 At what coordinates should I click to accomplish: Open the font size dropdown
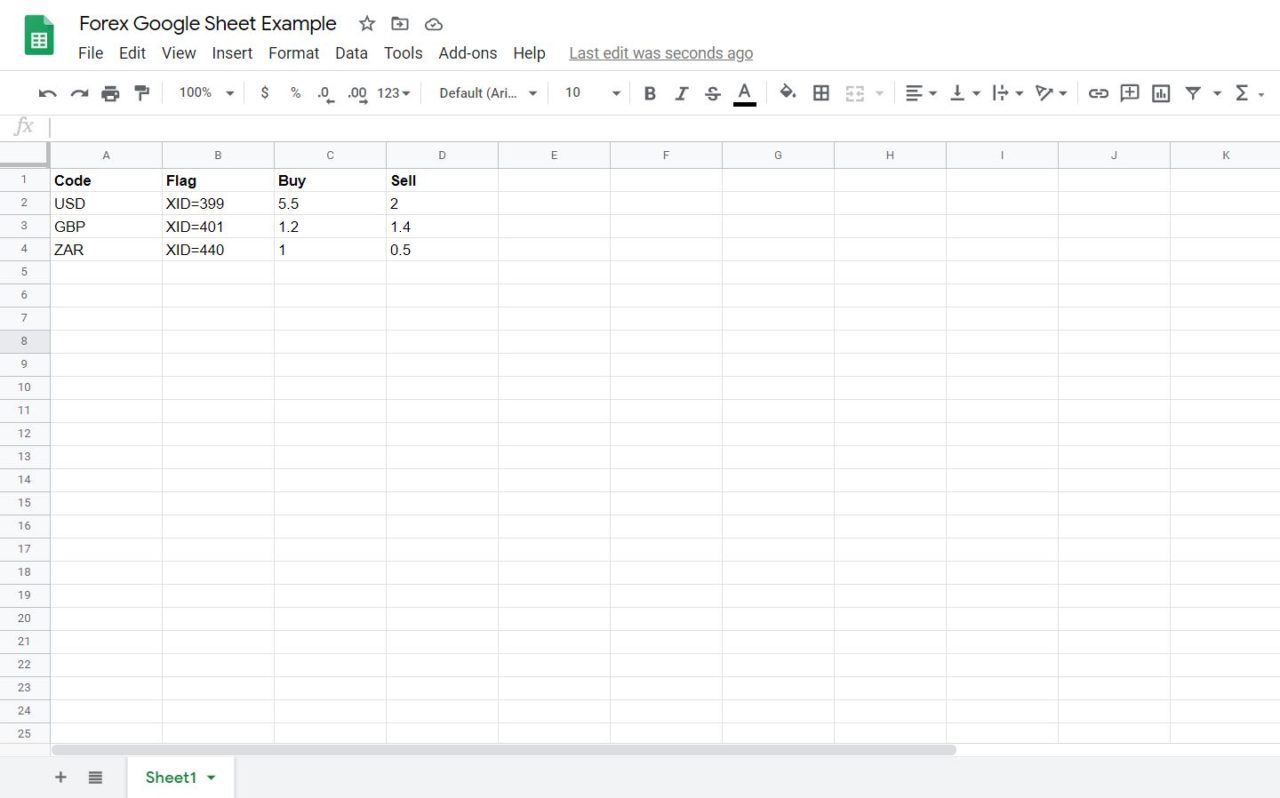590,92
